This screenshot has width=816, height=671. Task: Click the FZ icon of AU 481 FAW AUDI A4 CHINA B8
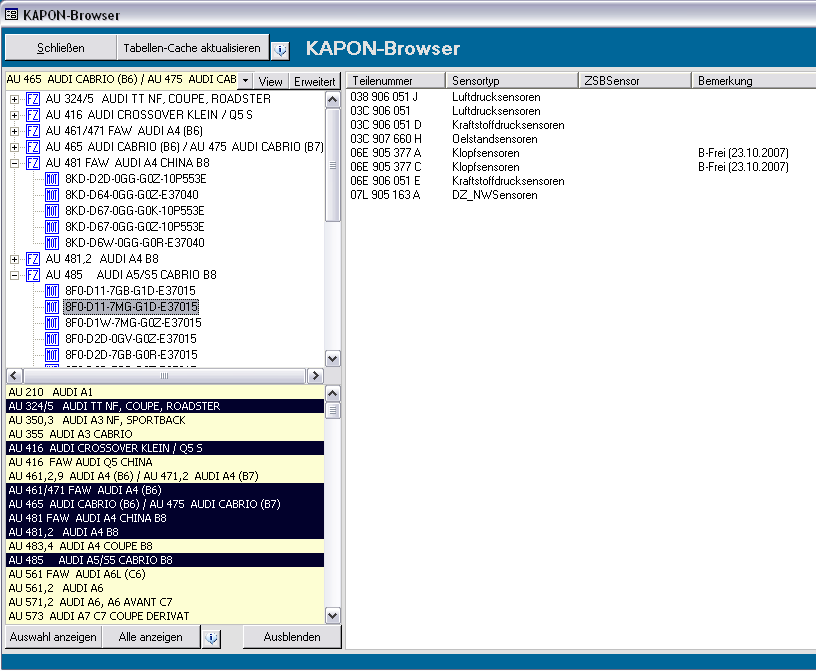click(33, 163)
